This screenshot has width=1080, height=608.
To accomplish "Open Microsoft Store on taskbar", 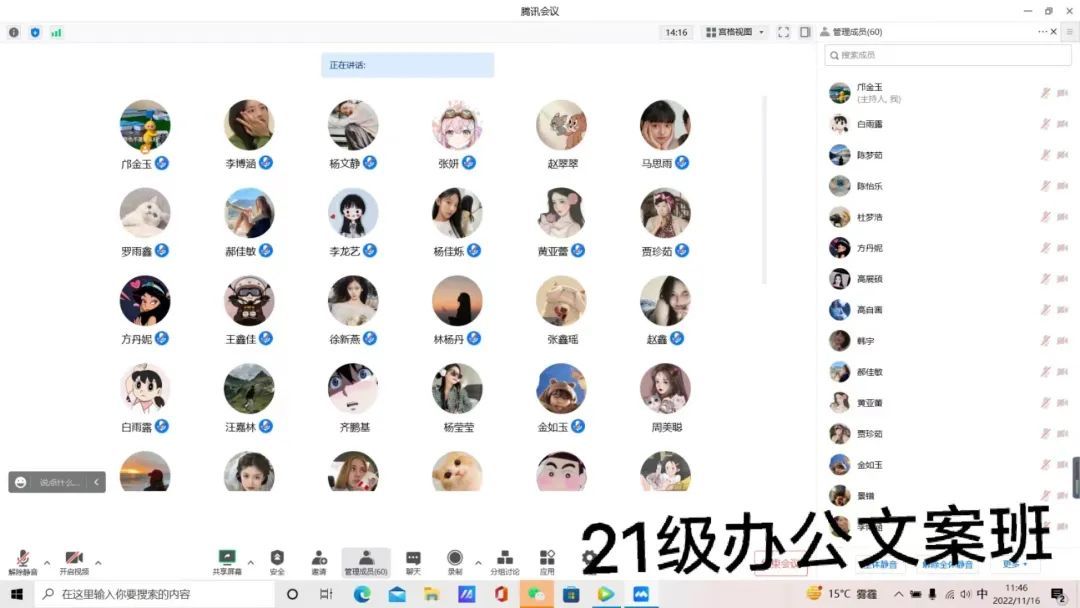I will tap(571, 594).
